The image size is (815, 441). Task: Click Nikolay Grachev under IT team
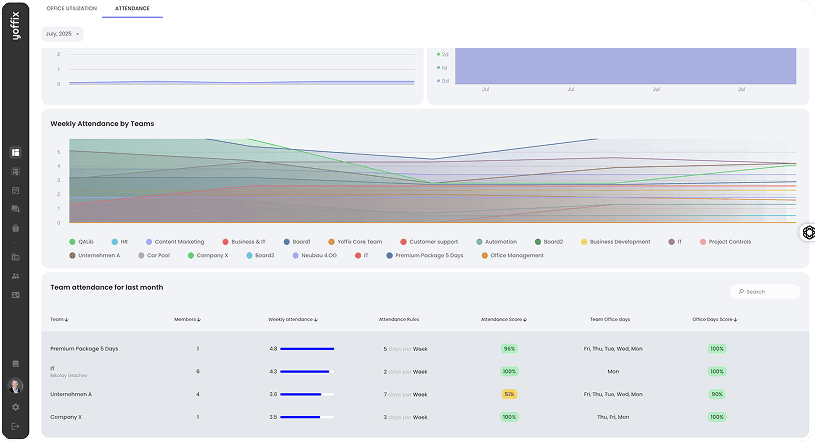click(69, 375)
